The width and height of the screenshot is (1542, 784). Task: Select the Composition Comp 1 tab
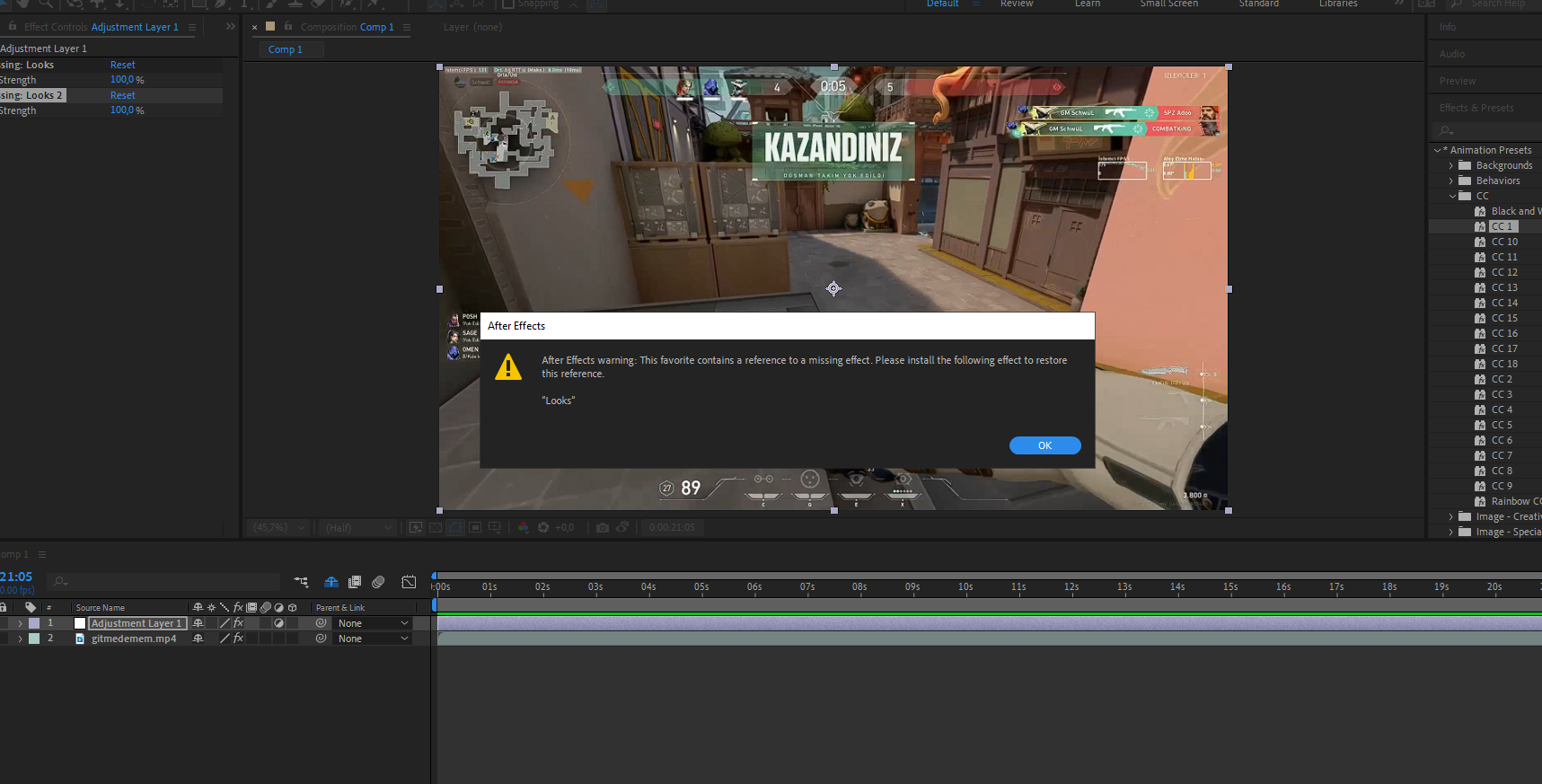coord(347,27)
